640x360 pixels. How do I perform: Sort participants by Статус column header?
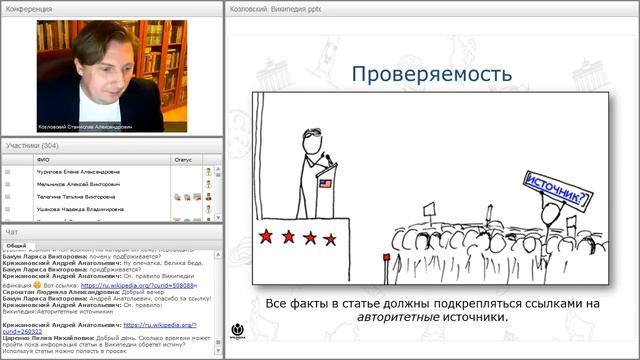187,160
